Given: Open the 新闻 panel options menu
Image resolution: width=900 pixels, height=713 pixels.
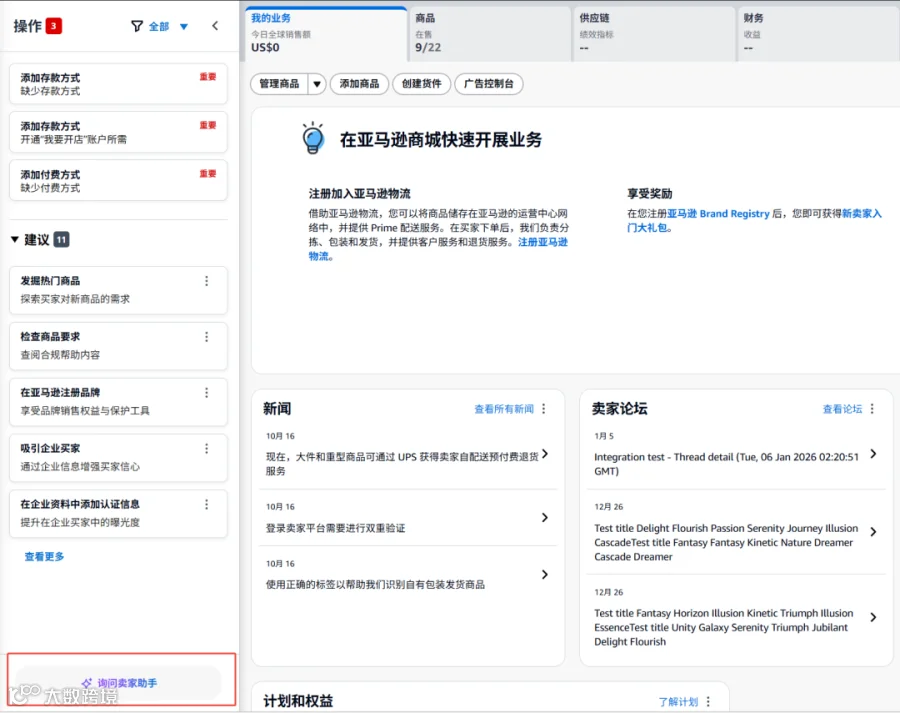Looking at the screenshot, I should tap(544, 409).
